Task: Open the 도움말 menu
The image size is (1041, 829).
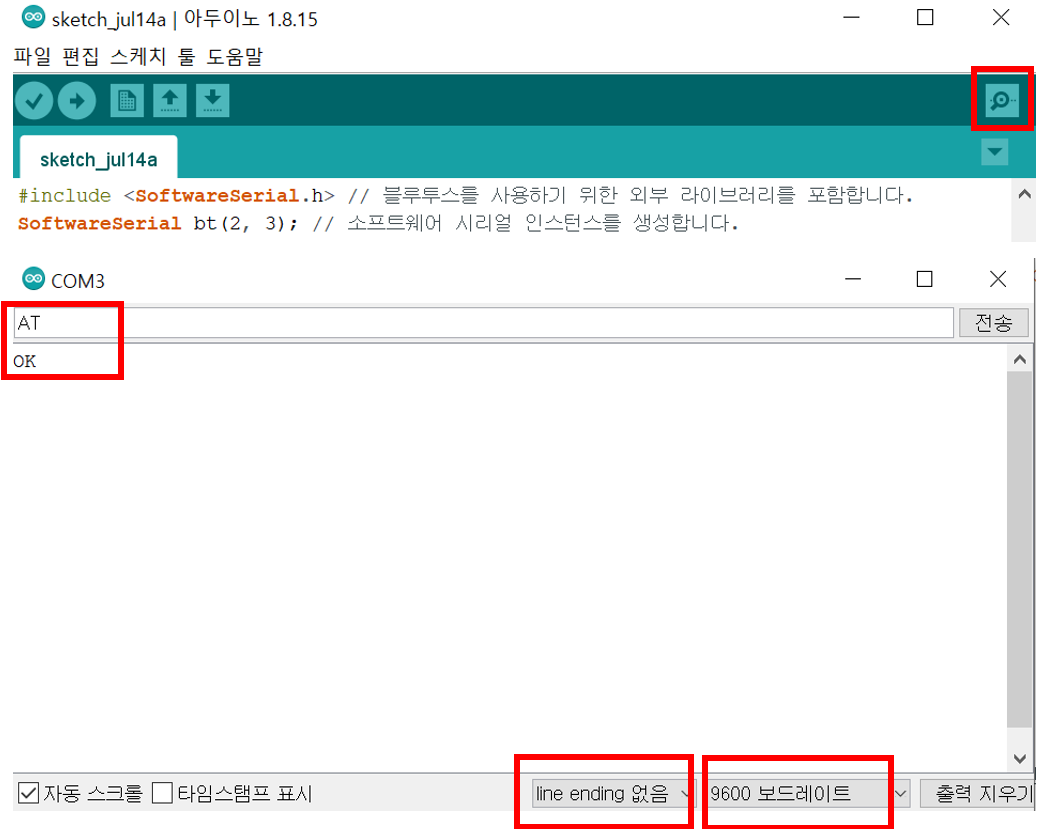Action: coord(234,56)
